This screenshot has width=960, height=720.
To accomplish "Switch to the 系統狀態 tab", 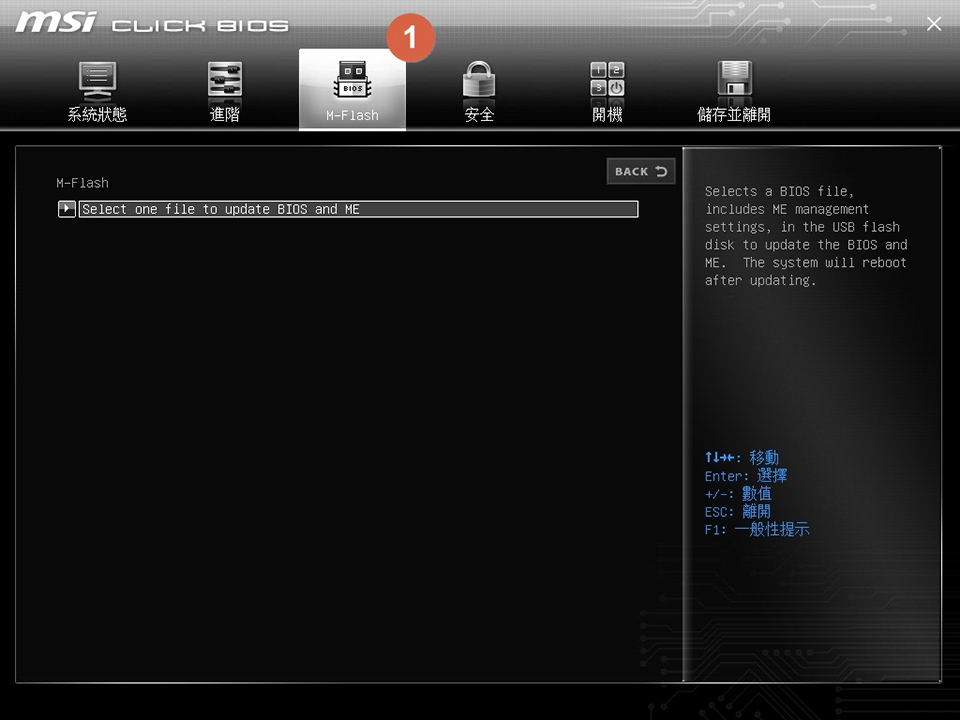I will coord(96,114).
